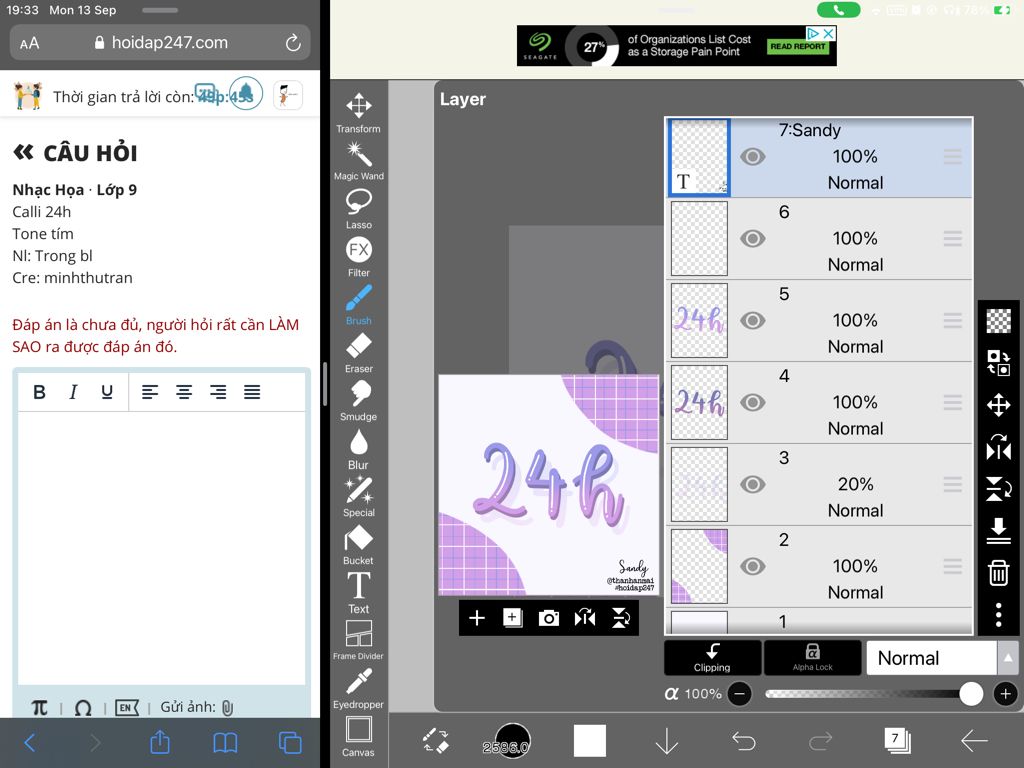This screenshot has width=1024, height=768.
Task: Go back via CÂU HỎI arrows
Action: (x=24, y=153)
